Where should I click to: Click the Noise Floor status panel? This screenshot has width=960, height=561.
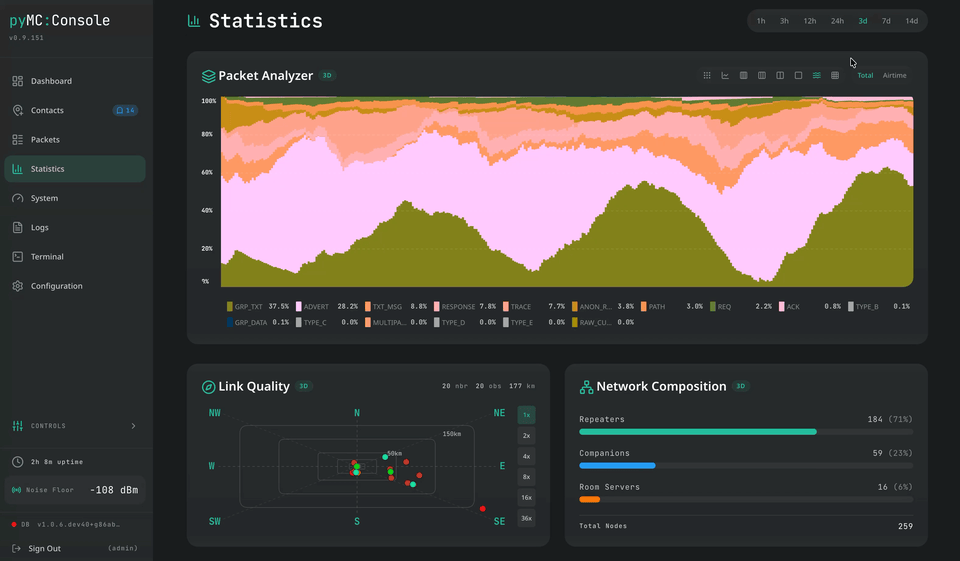[x=75, y=490]
